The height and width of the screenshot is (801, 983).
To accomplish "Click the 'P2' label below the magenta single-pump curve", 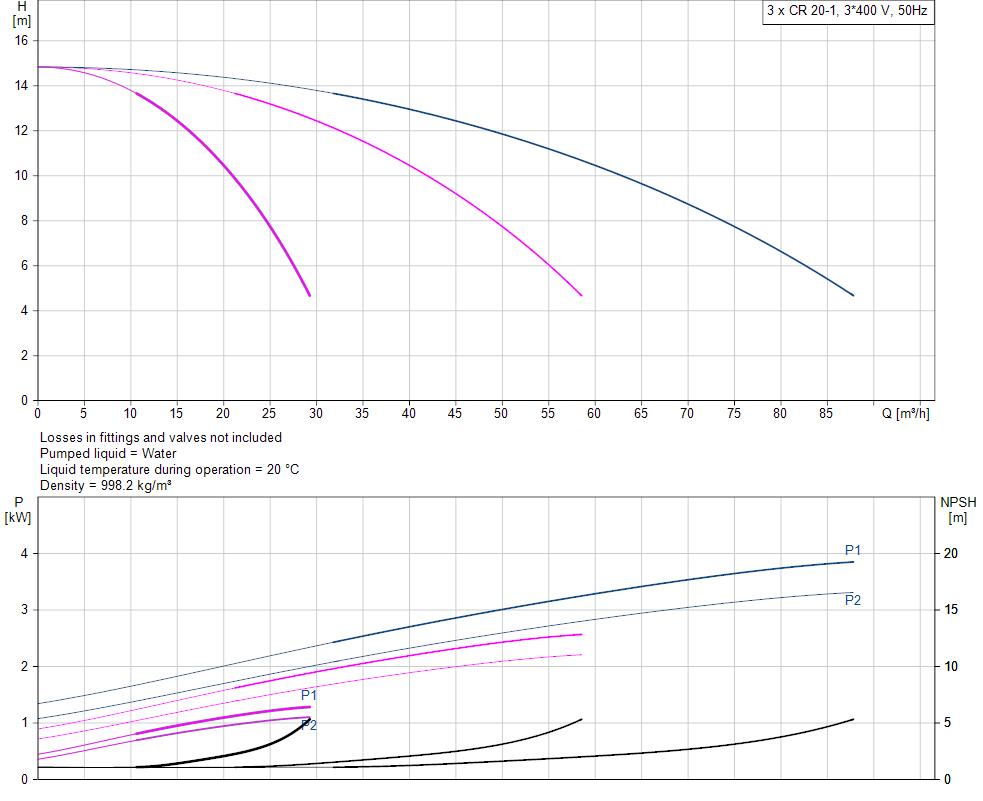I will 308,725.
